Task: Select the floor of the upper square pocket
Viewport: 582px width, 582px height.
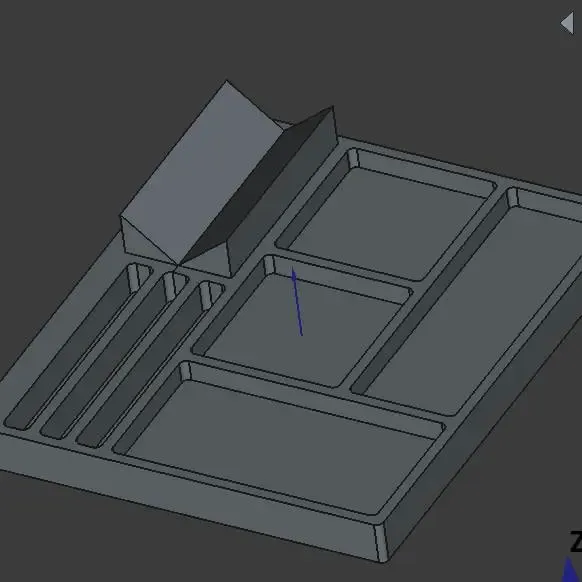Action: coord(386,223)
